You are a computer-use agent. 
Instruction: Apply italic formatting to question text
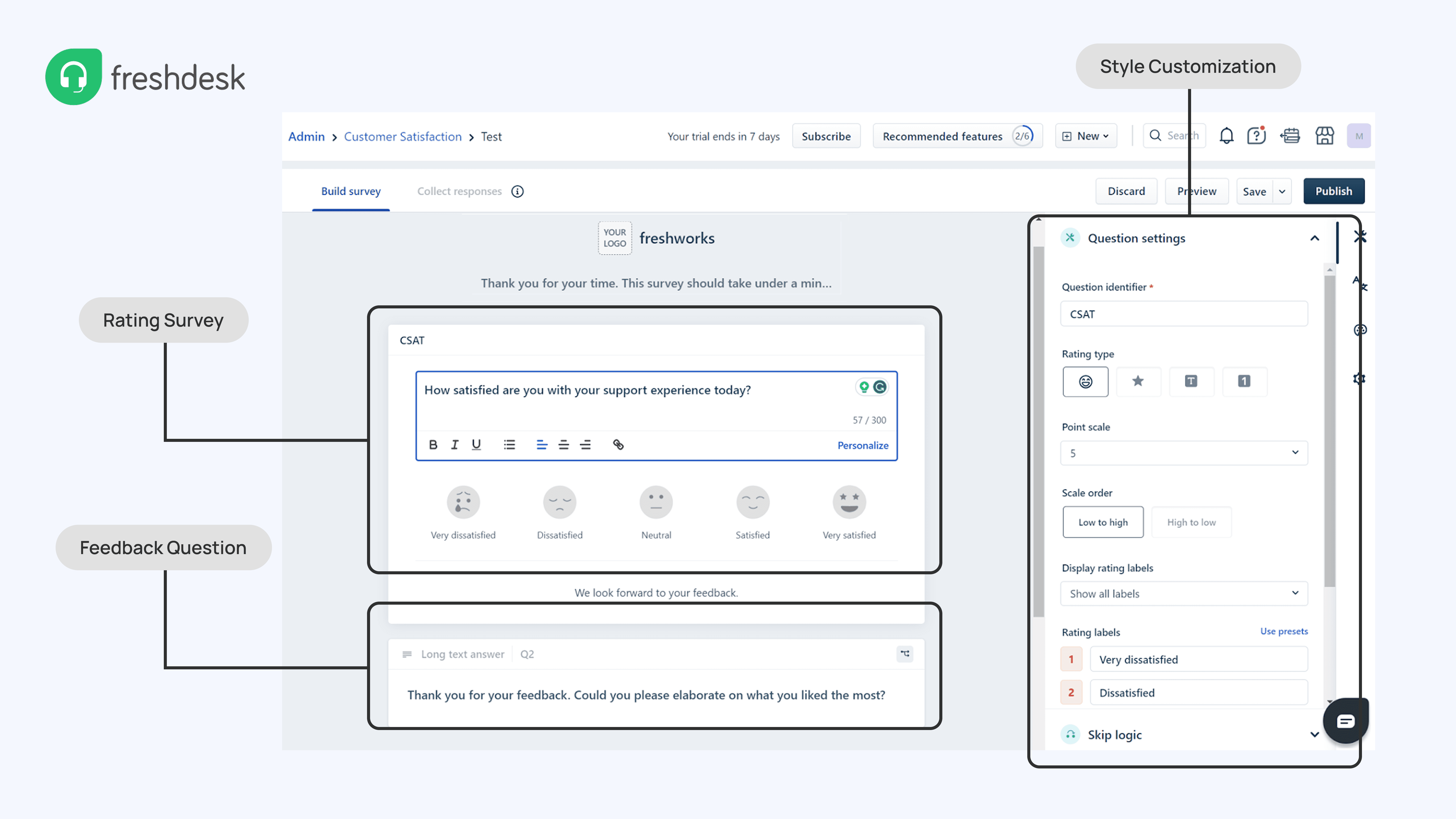tap(454, 445)
